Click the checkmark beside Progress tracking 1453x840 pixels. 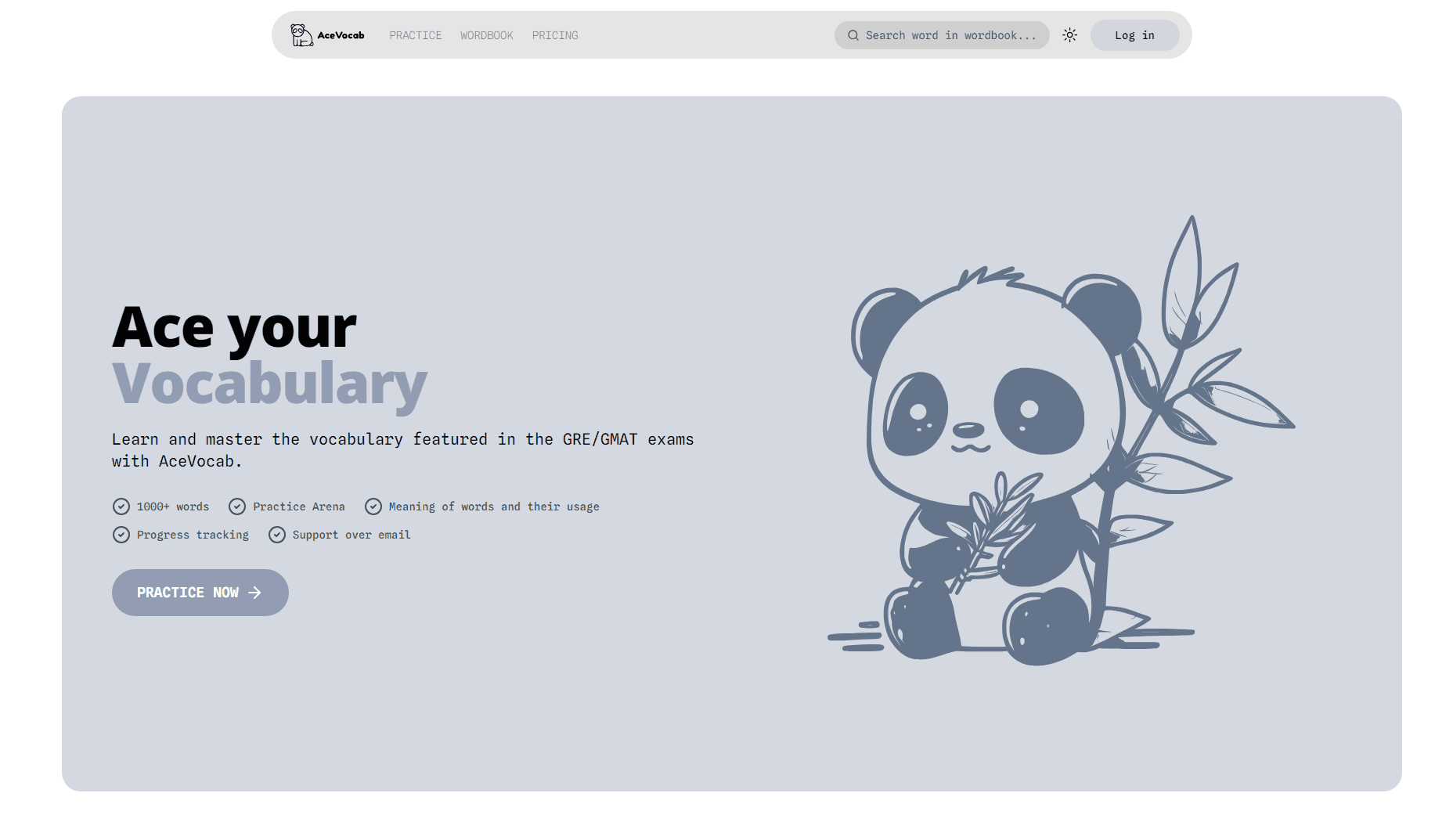[121, 535]
